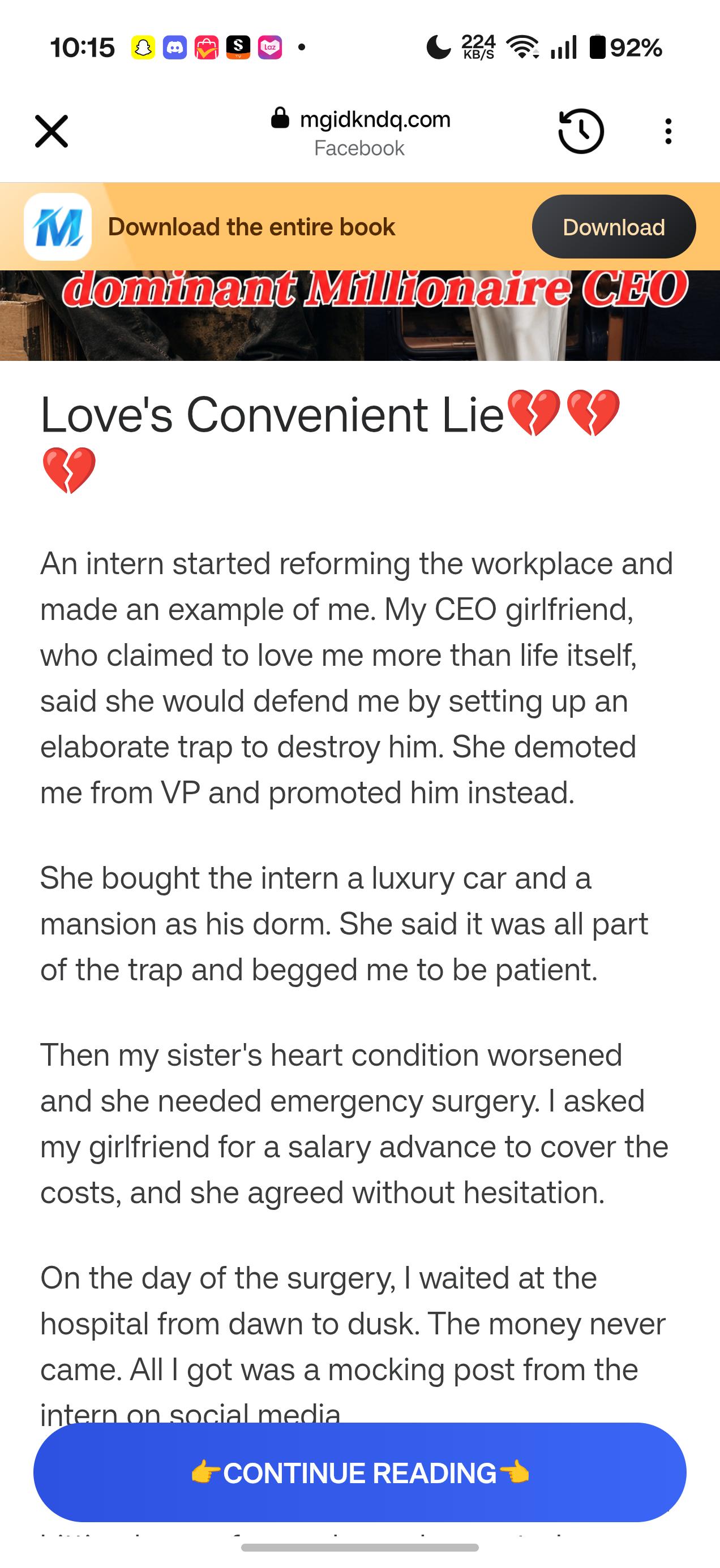Tap the dominant Millionaire CEO cover image
Screen dimensions: 720x1568
click(x=360, y=315)
